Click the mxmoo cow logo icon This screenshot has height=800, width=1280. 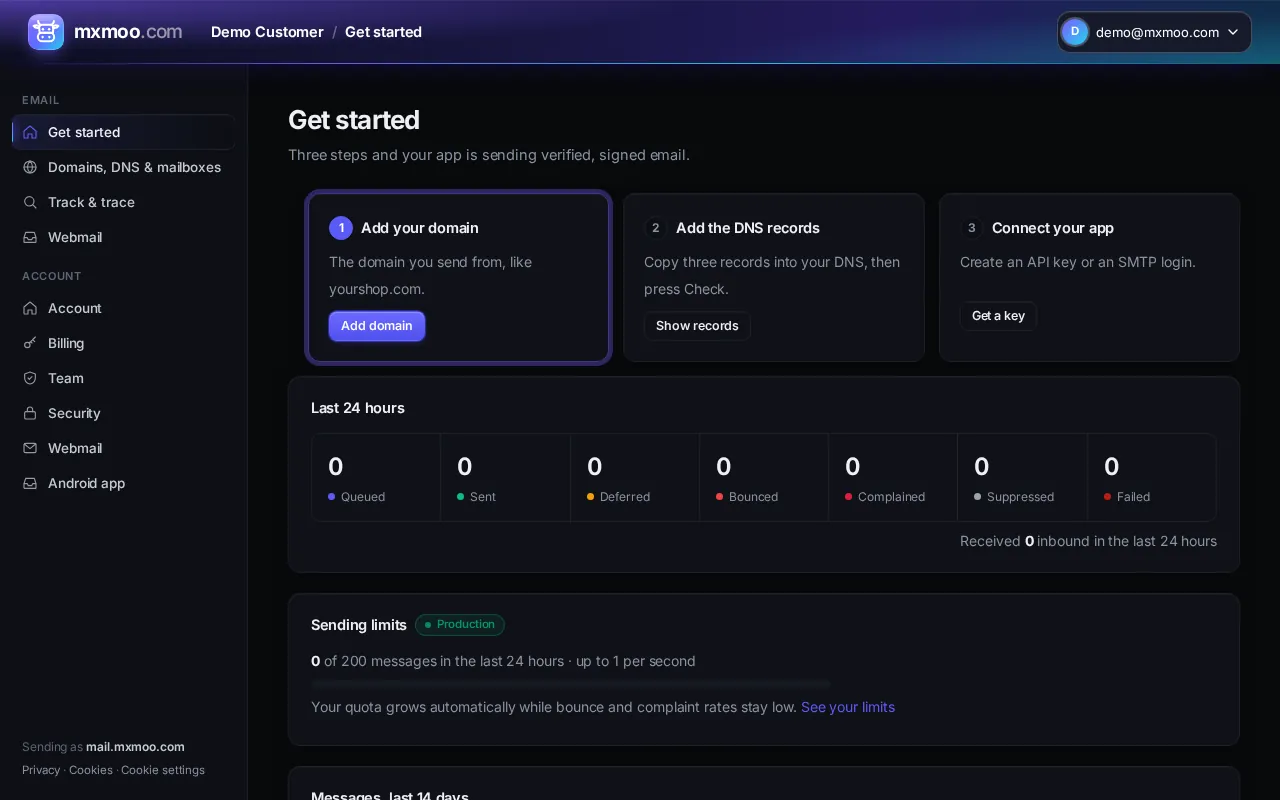pos(46,32)
